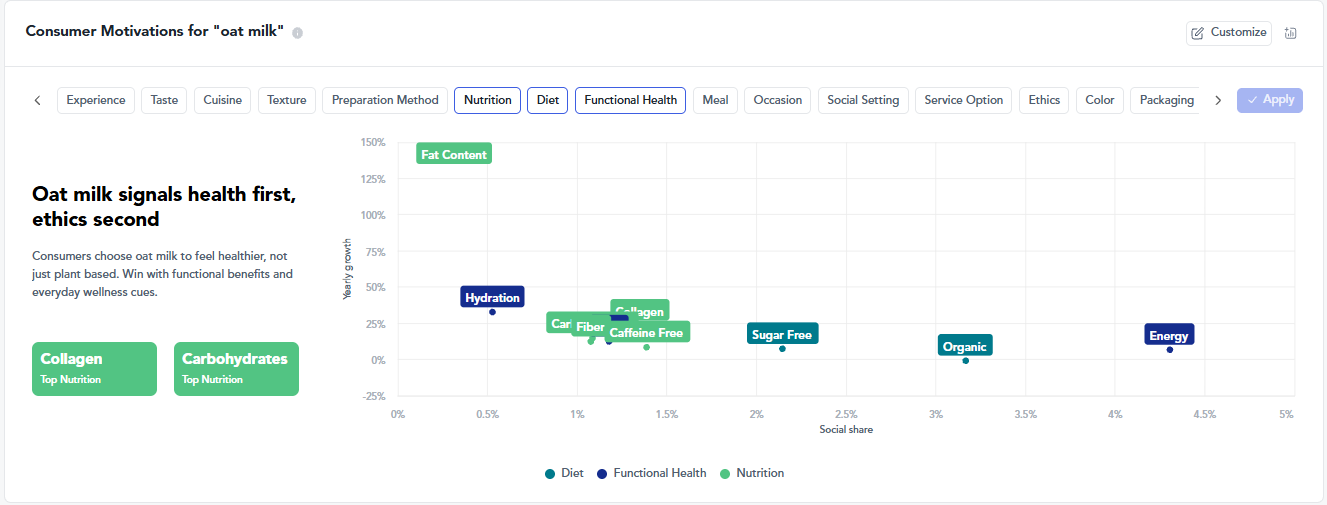The width and height of the screenshot is (1327, 505).
Task: Click the Caffeine Free data label
Action: click(x=647, y=332)
